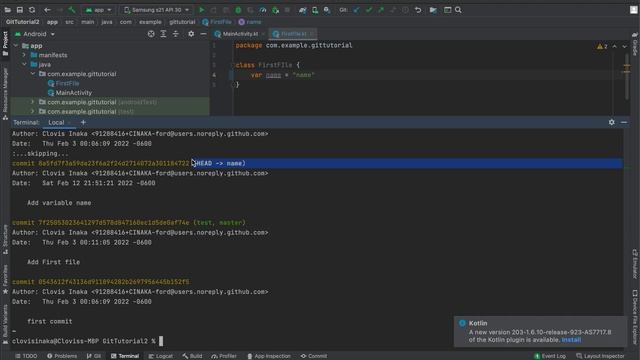Toggle the Build Variants sidebar button

click(x=5, y=324)
